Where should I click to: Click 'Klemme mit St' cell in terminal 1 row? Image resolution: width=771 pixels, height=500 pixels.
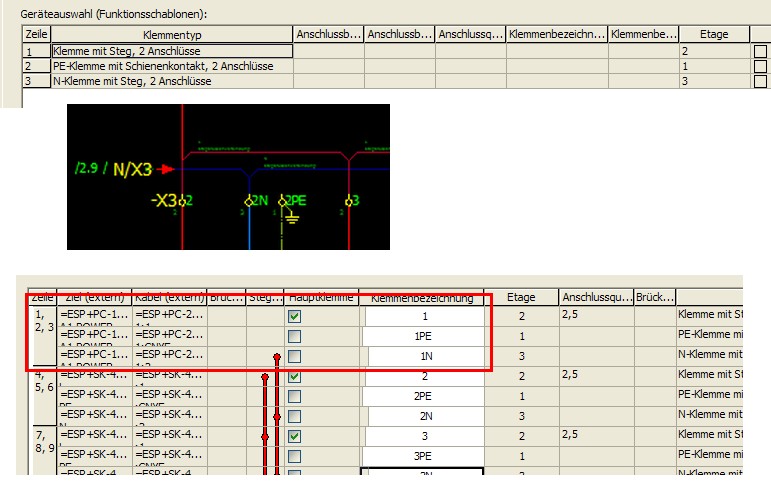710,316
